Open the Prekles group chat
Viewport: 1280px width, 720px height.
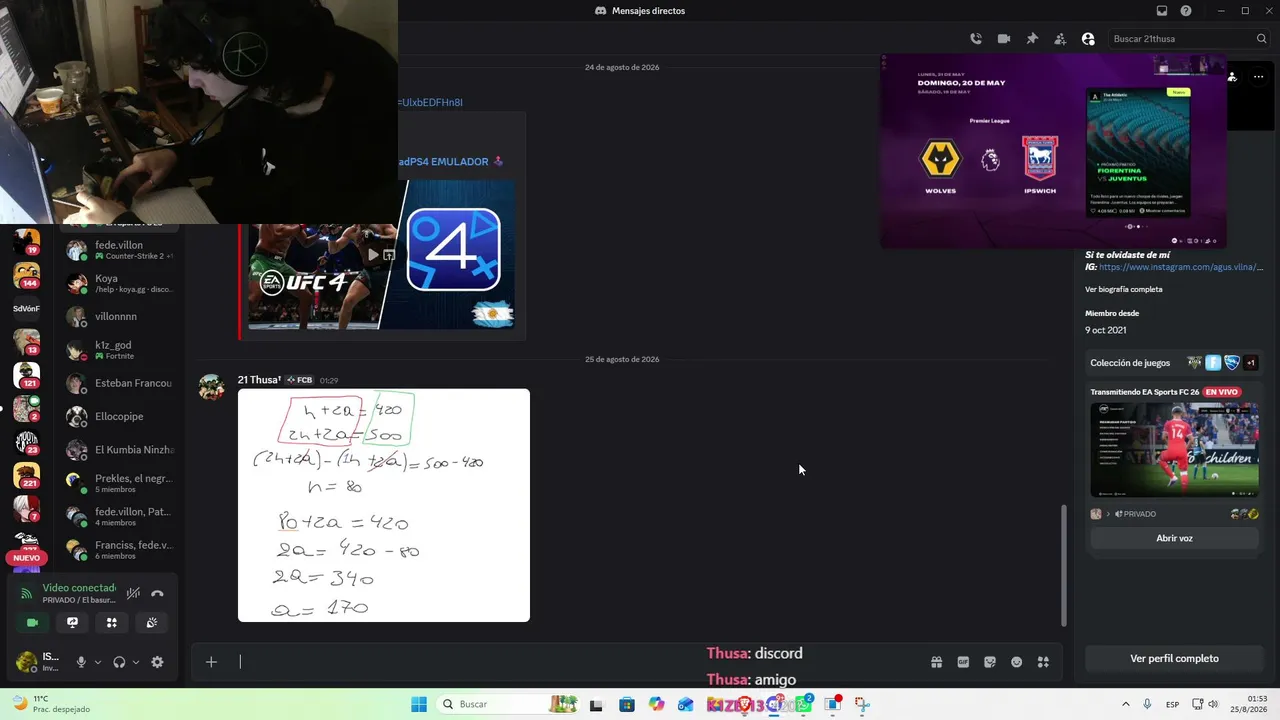tap(119, 483)
